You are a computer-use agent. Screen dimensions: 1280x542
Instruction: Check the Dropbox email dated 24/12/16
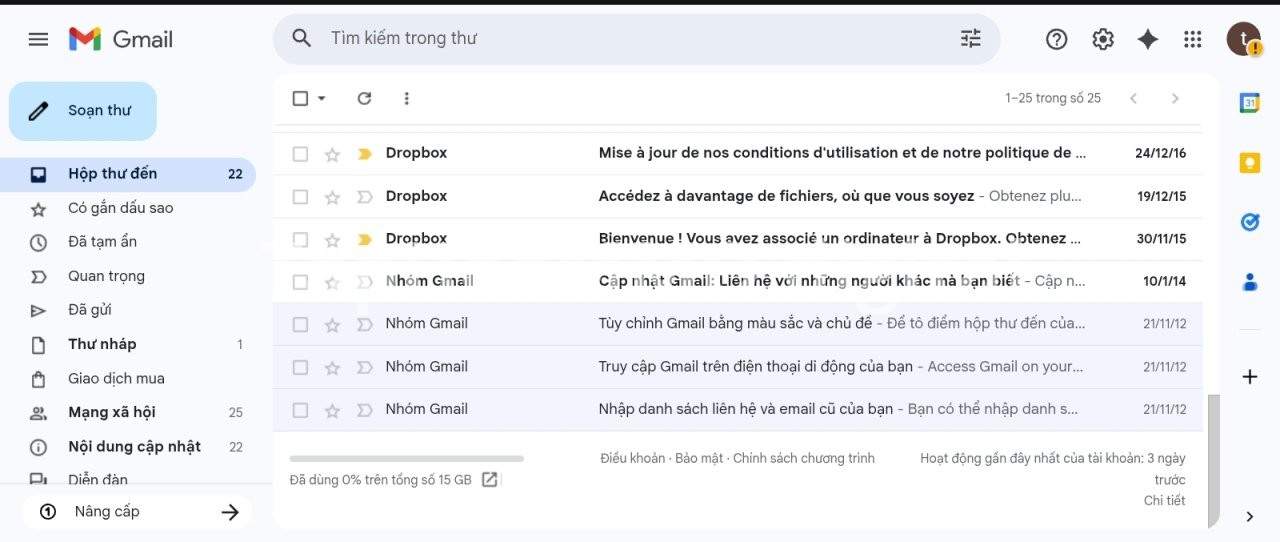(300, 154)
